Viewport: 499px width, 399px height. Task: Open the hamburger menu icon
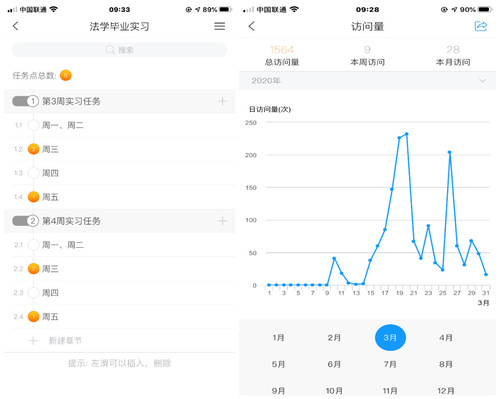219,26
